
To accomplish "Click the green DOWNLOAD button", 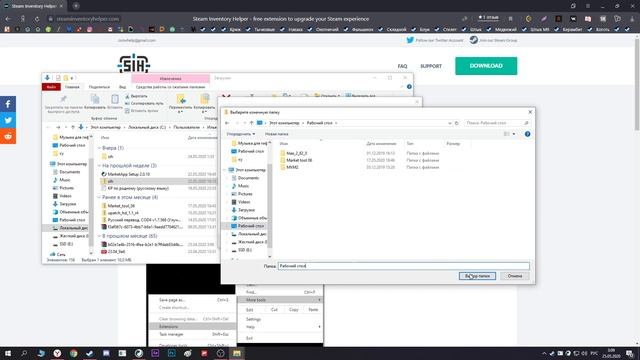I will tap(486, 66).
